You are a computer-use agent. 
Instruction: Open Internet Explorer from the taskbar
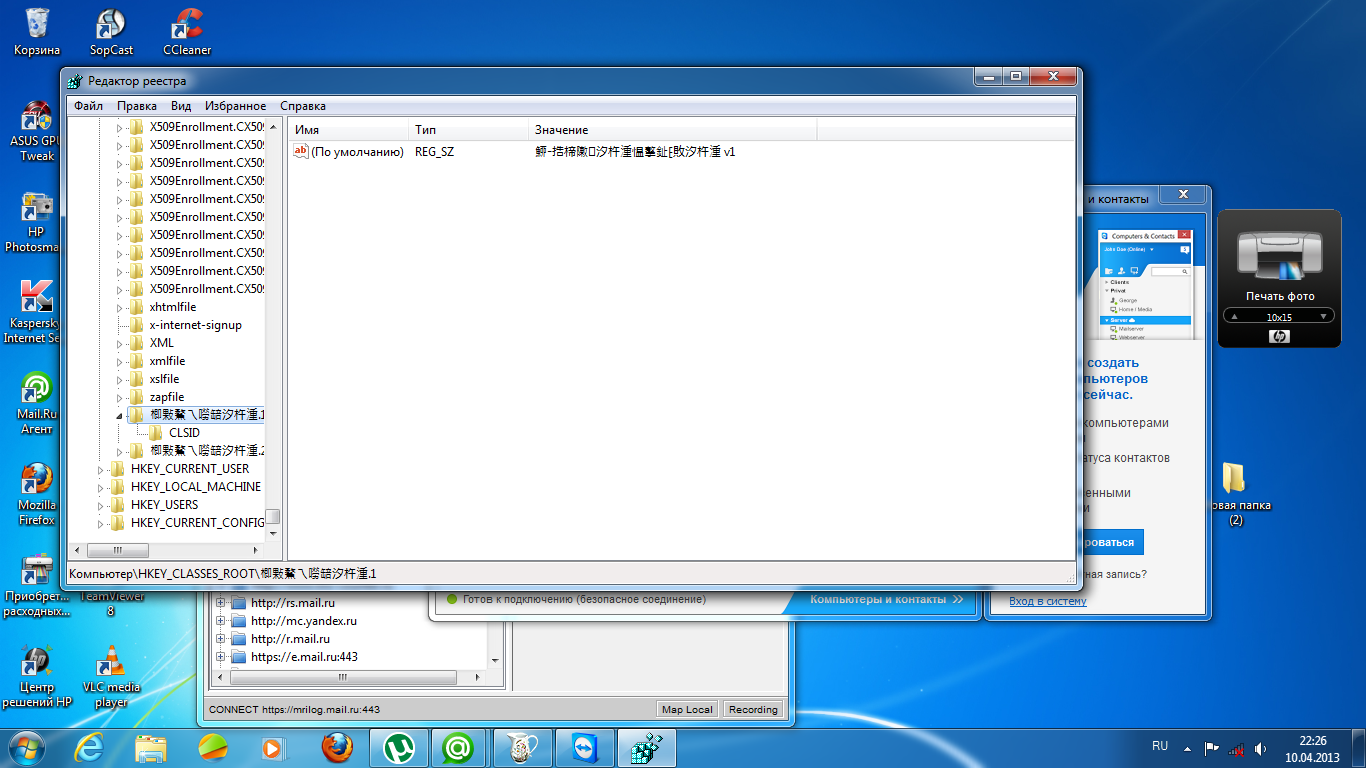click(91, 747)
